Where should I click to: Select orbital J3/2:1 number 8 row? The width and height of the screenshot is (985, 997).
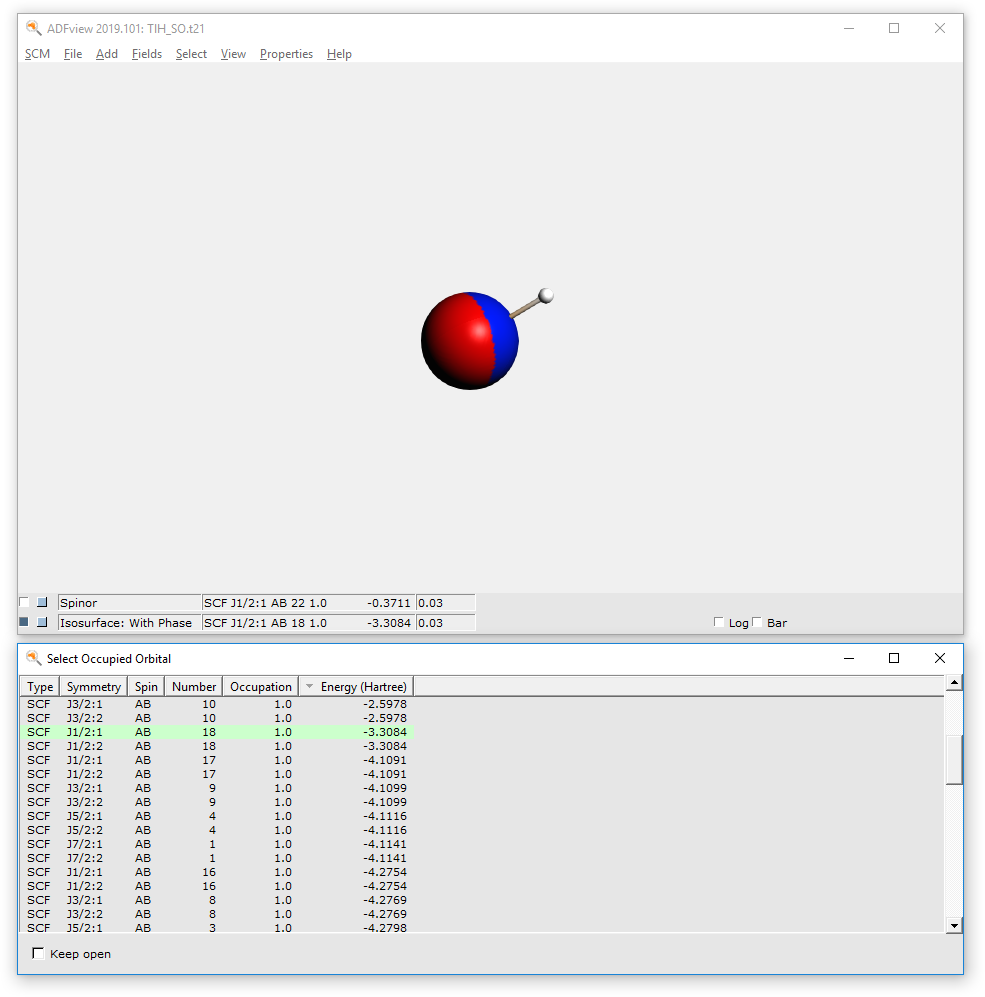[217, 900]
